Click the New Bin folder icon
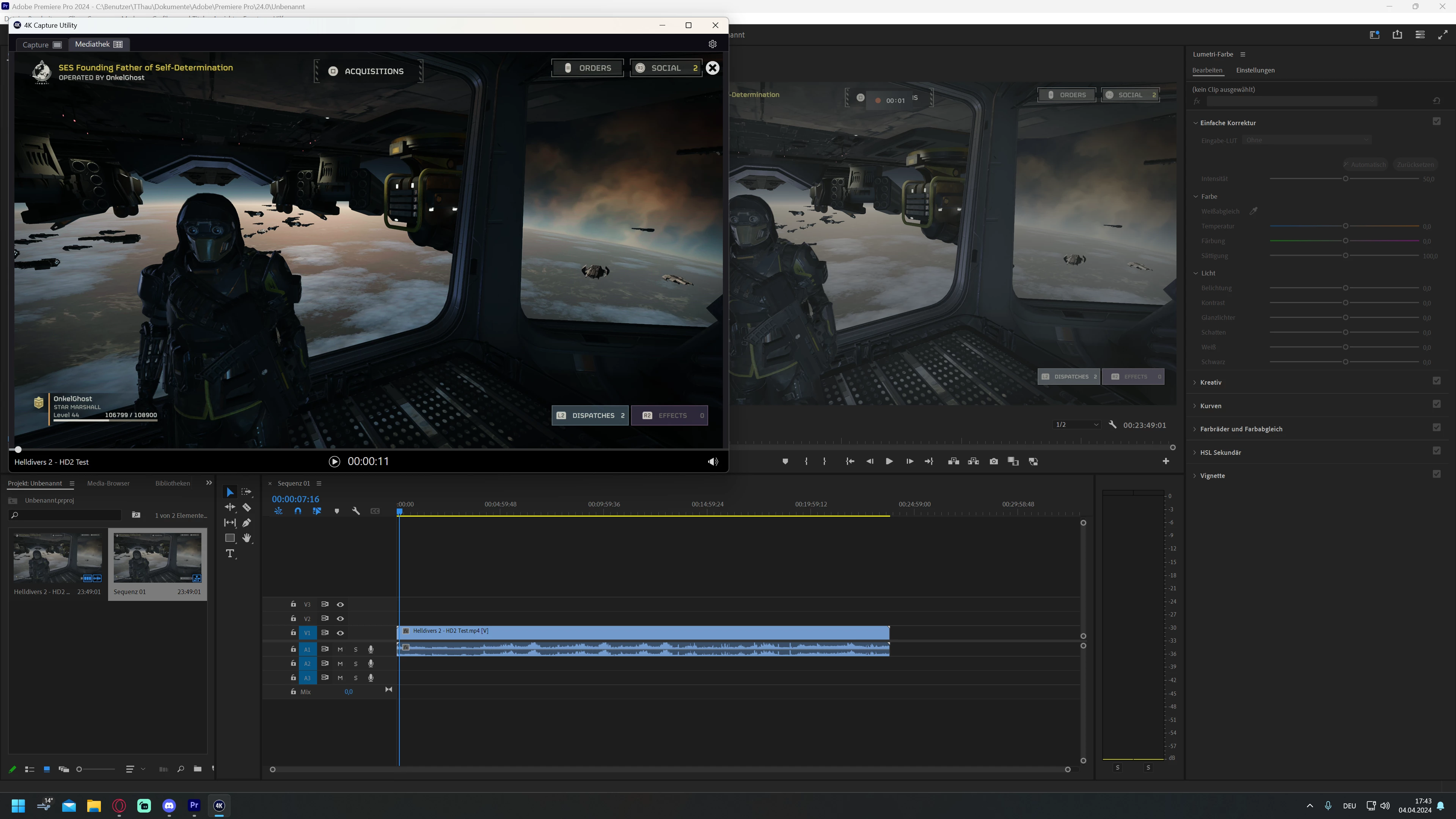This screenshot has width=1456, height=819. coord(197,769)
